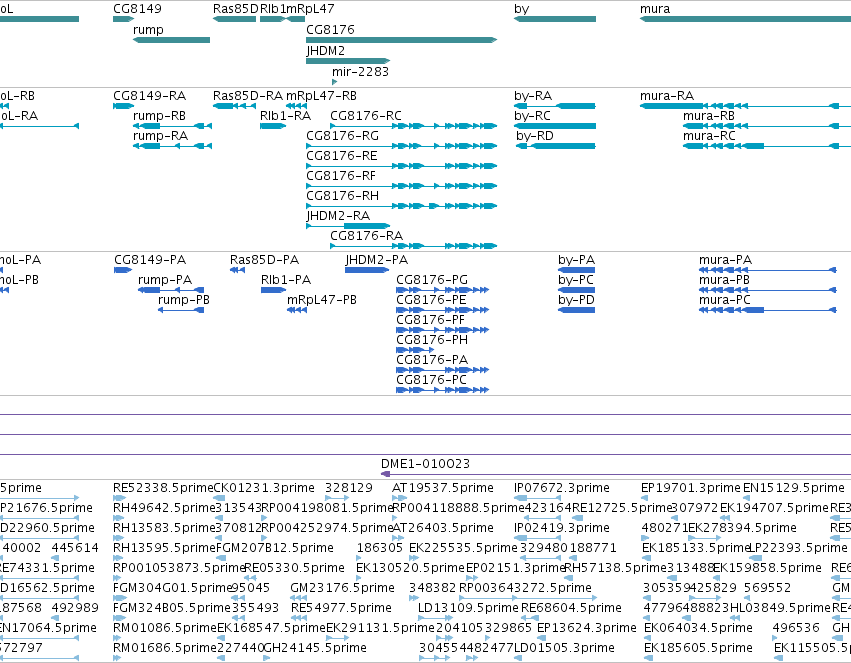Select transcript Ras85D-RA

248,95
